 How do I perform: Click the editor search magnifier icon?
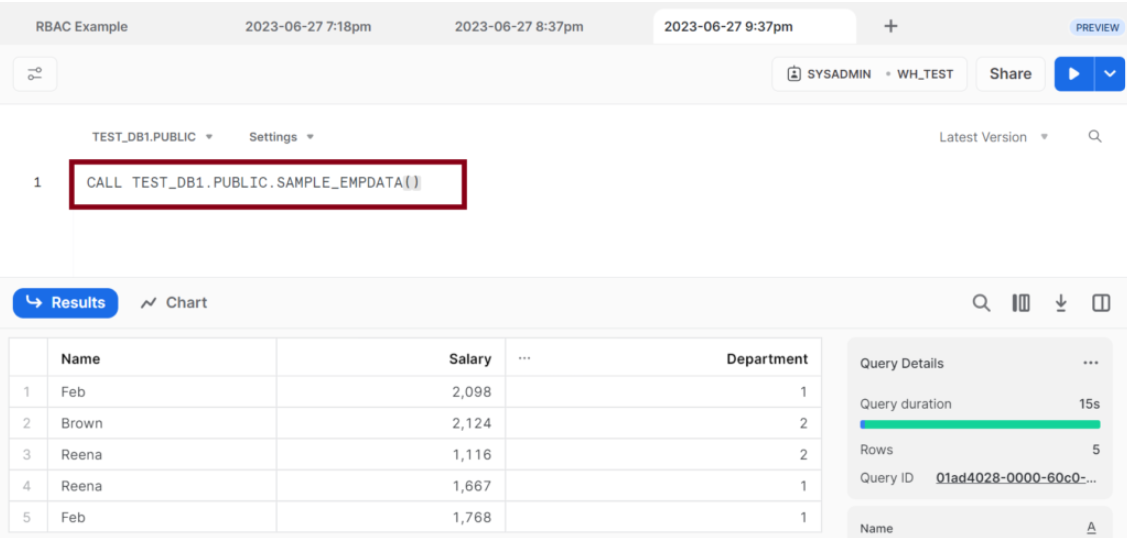pyautogui.click(x=1094, y=137)
